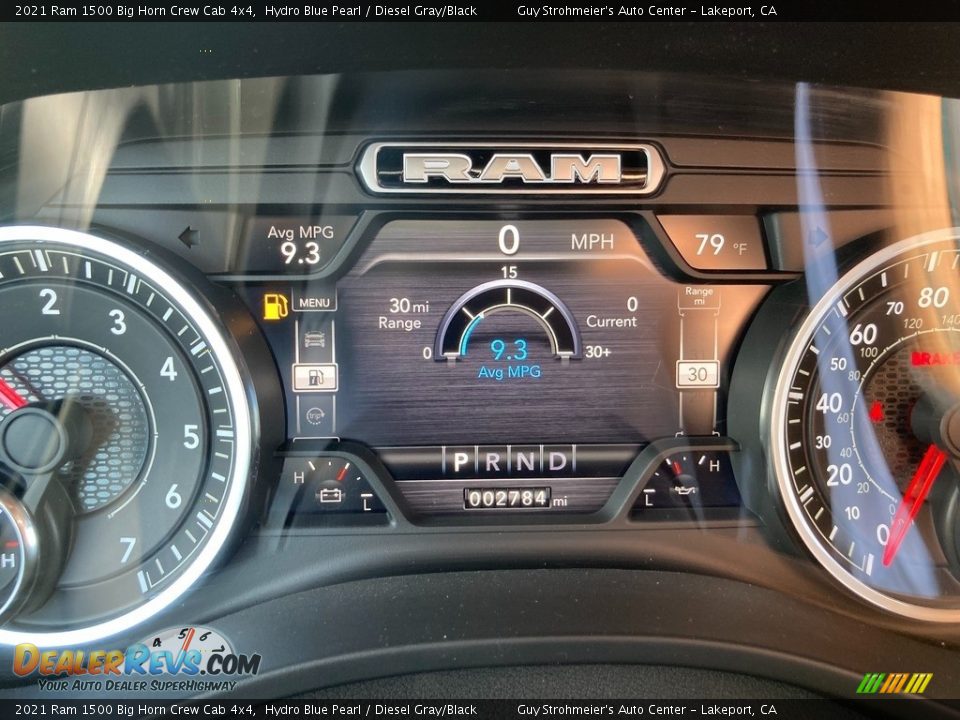Select the vehicle info car icon

tap(315, 339)
